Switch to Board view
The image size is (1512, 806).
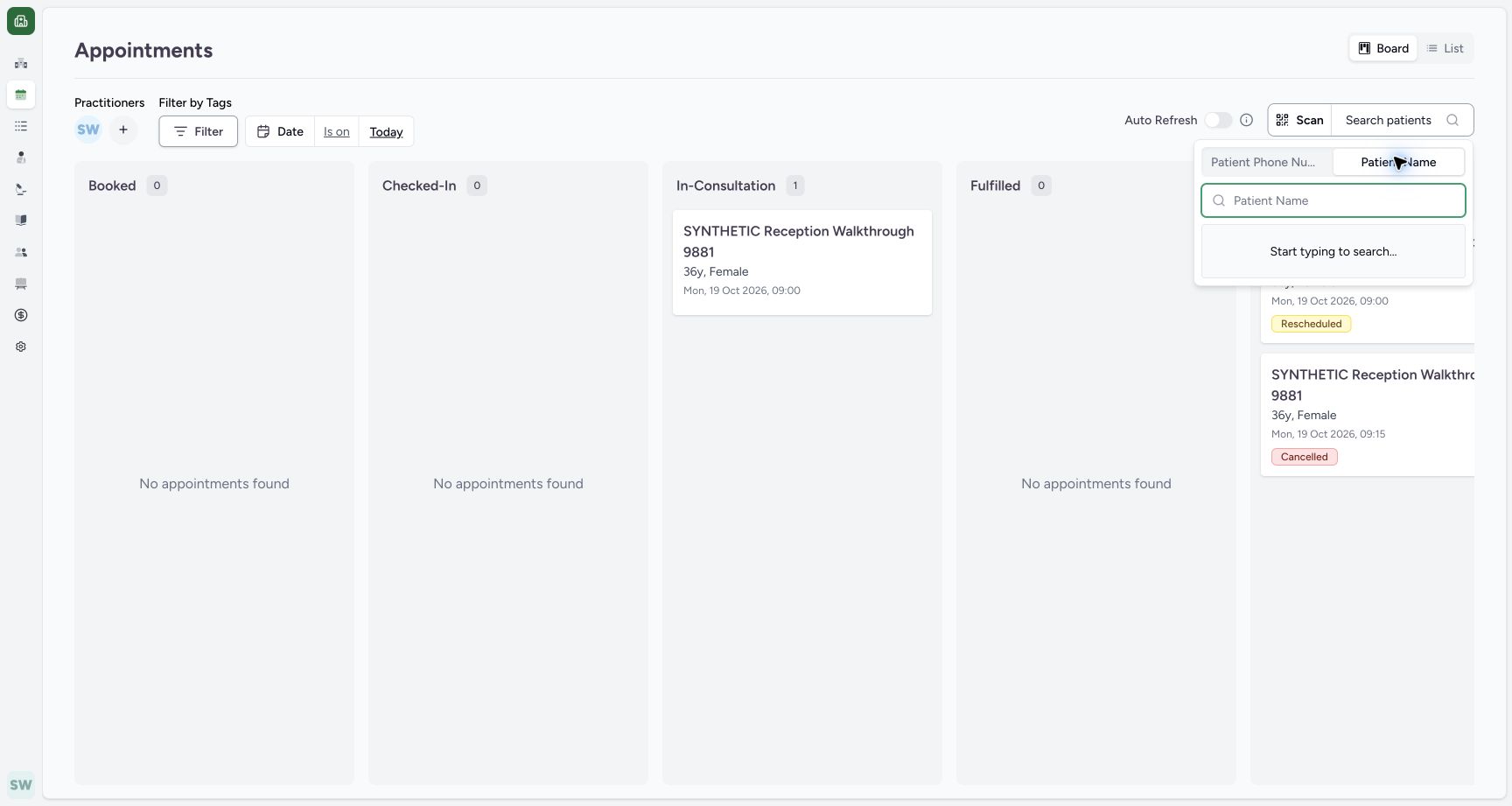pos(1383,48)
